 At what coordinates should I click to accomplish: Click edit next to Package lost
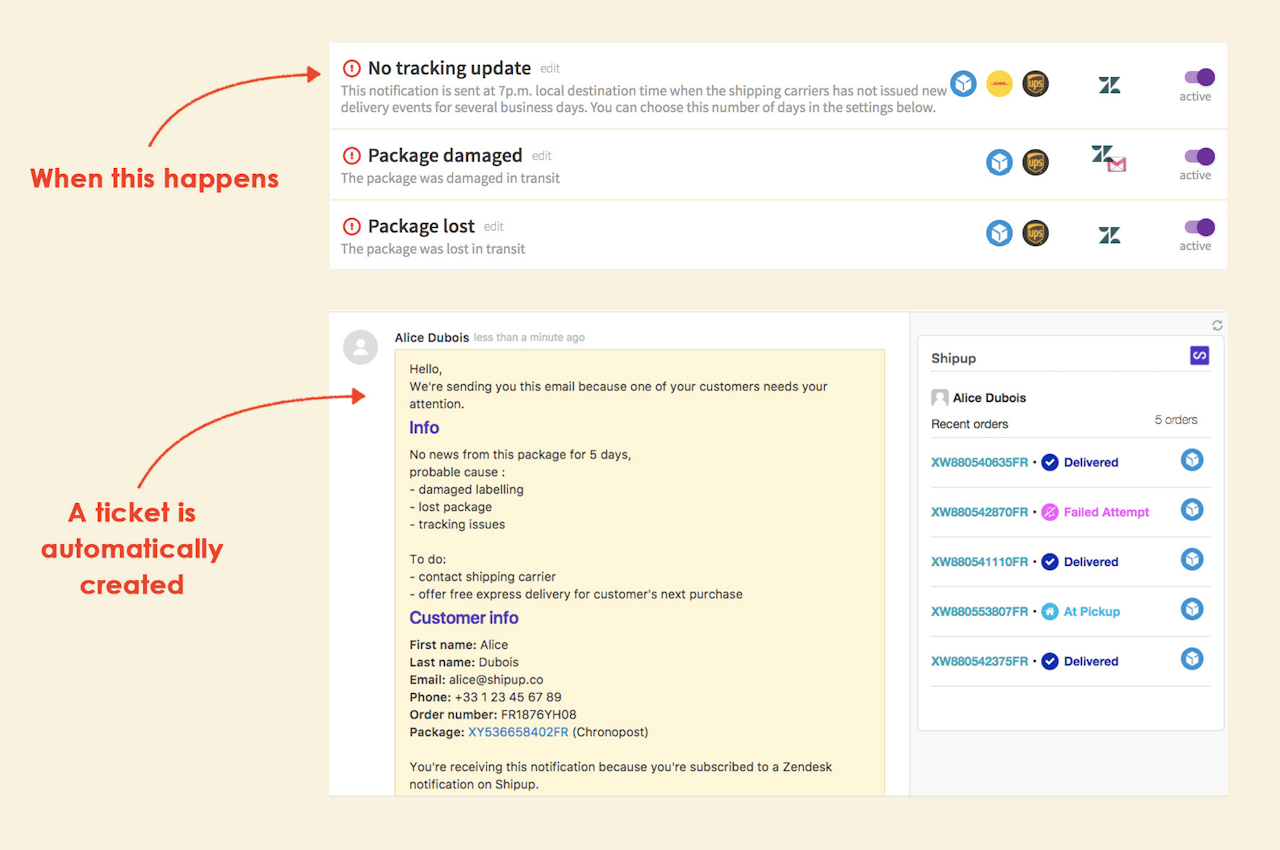(494, 227)
